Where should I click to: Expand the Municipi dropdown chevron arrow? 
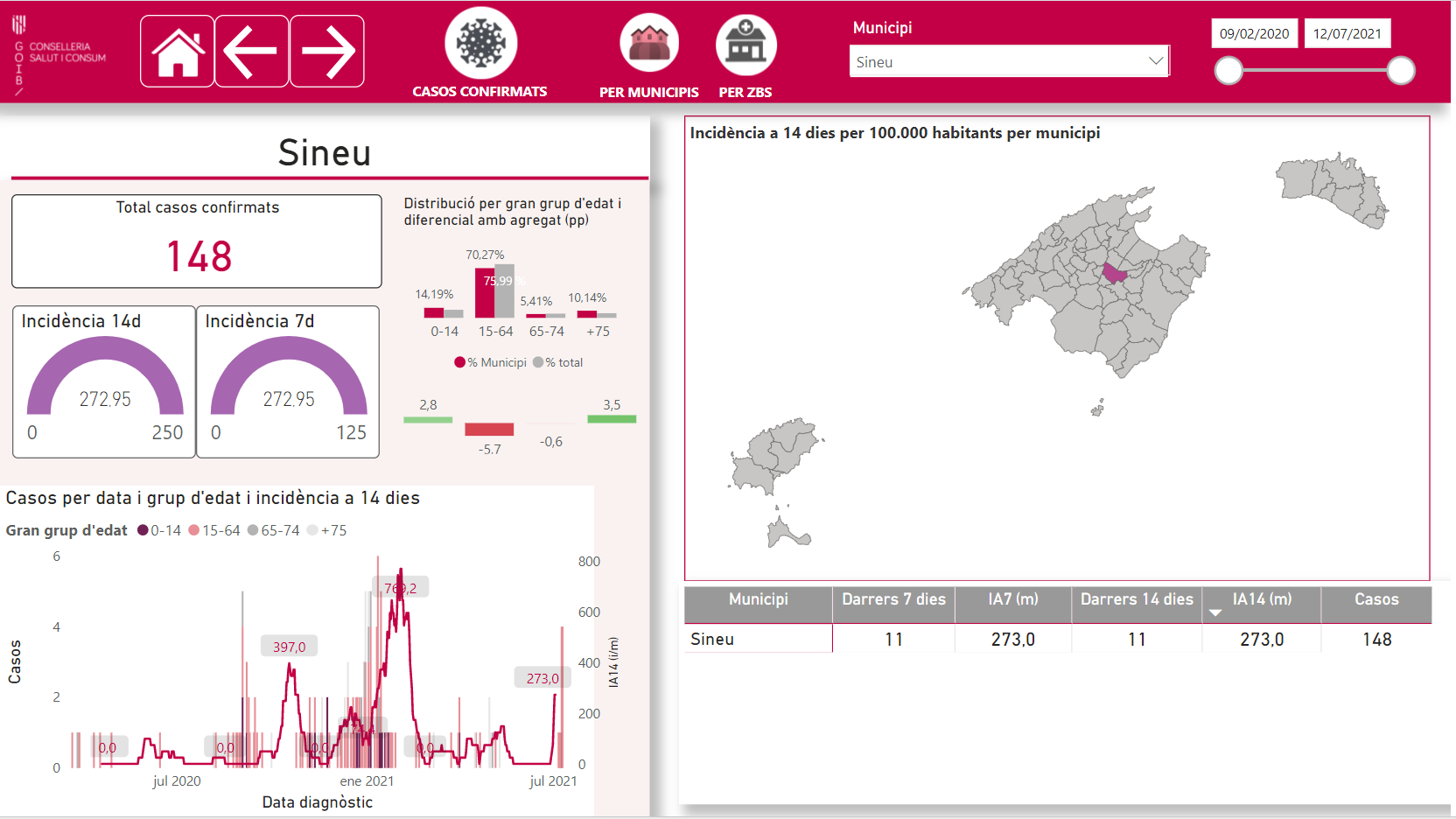tap(1155, 61)
